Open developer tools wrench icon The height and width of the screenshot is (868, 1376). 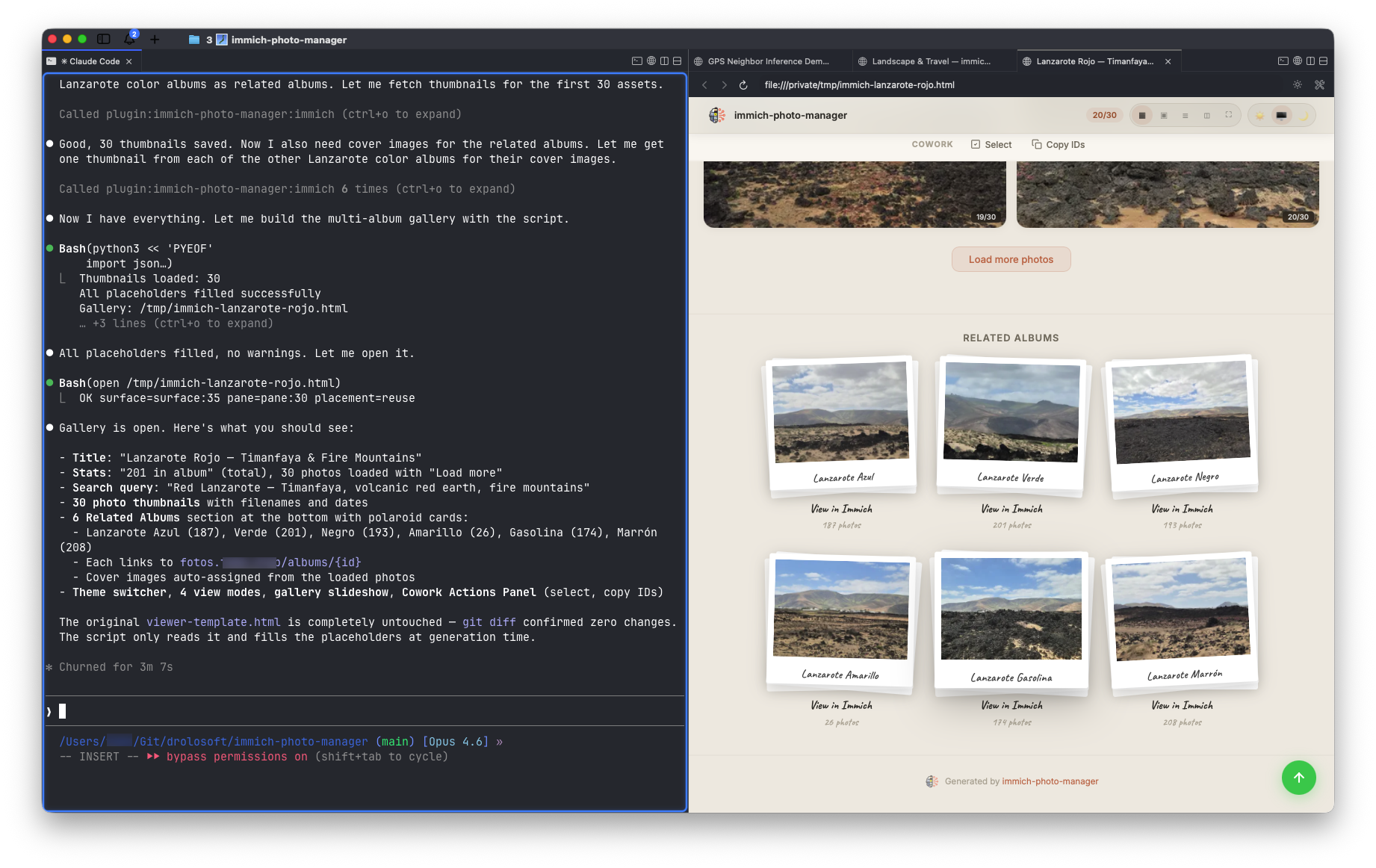pyautogui.click(x=1320, y=85)
